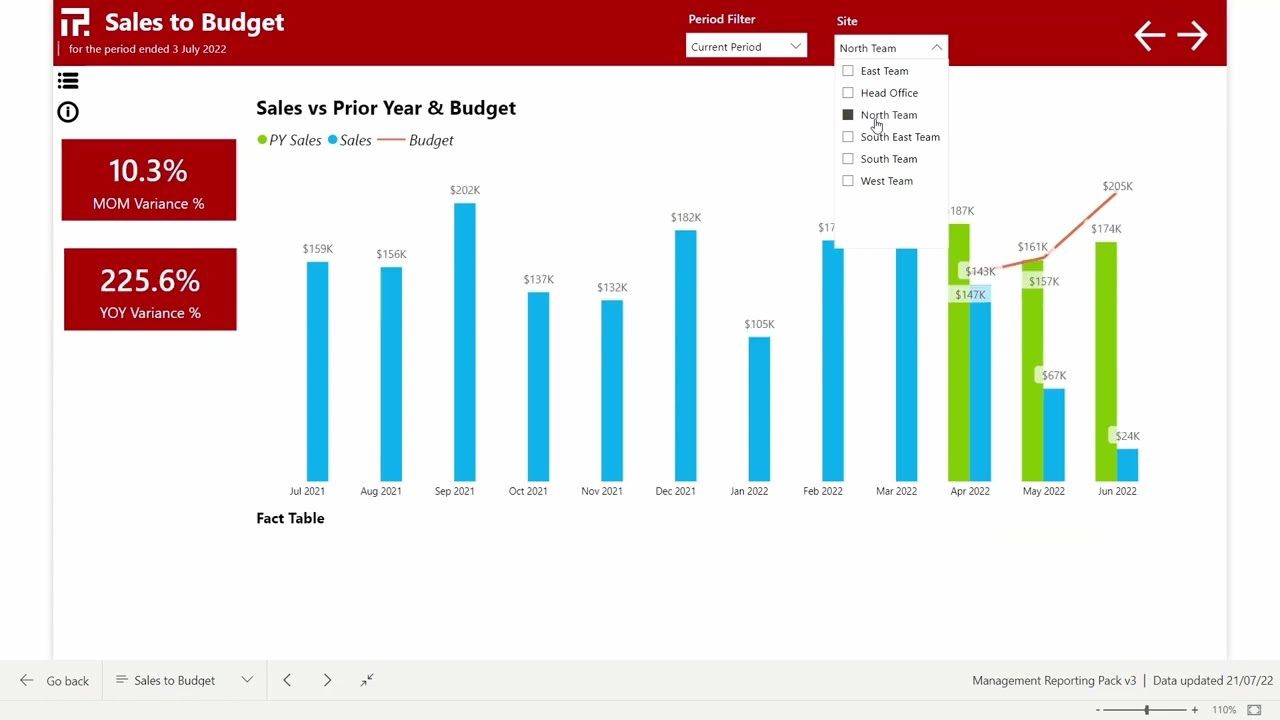
Task: Click the Jan 2022 sales bar
Action: (759, 409)
